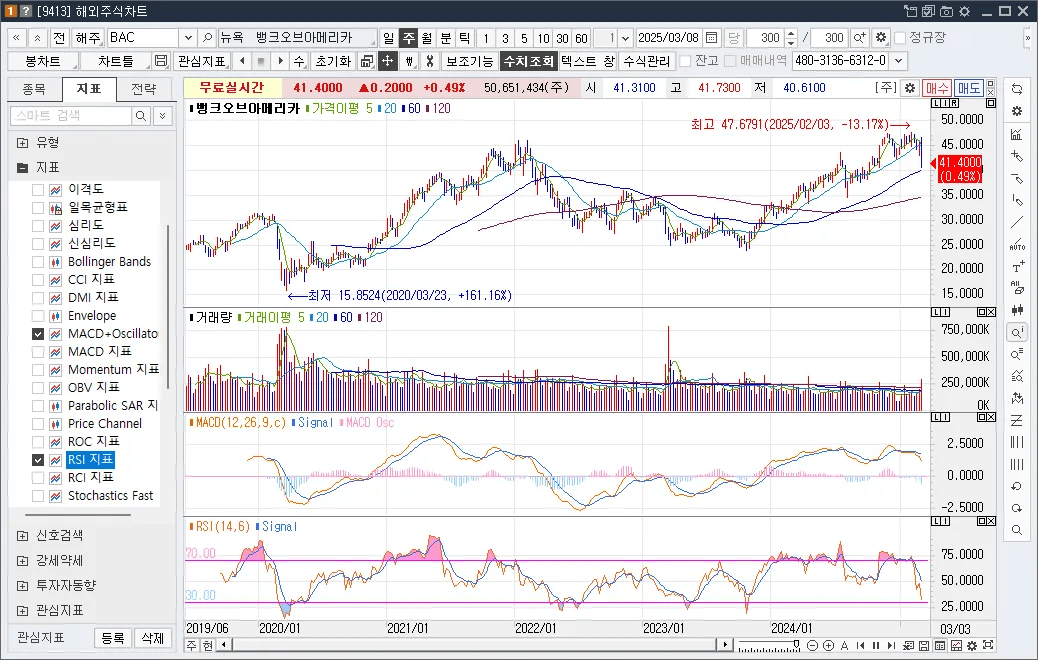This screenshot has height=660, width=1038.
Task: Click the 초기화 reset button
Action: pyautogui.click(x=333, y=61)
